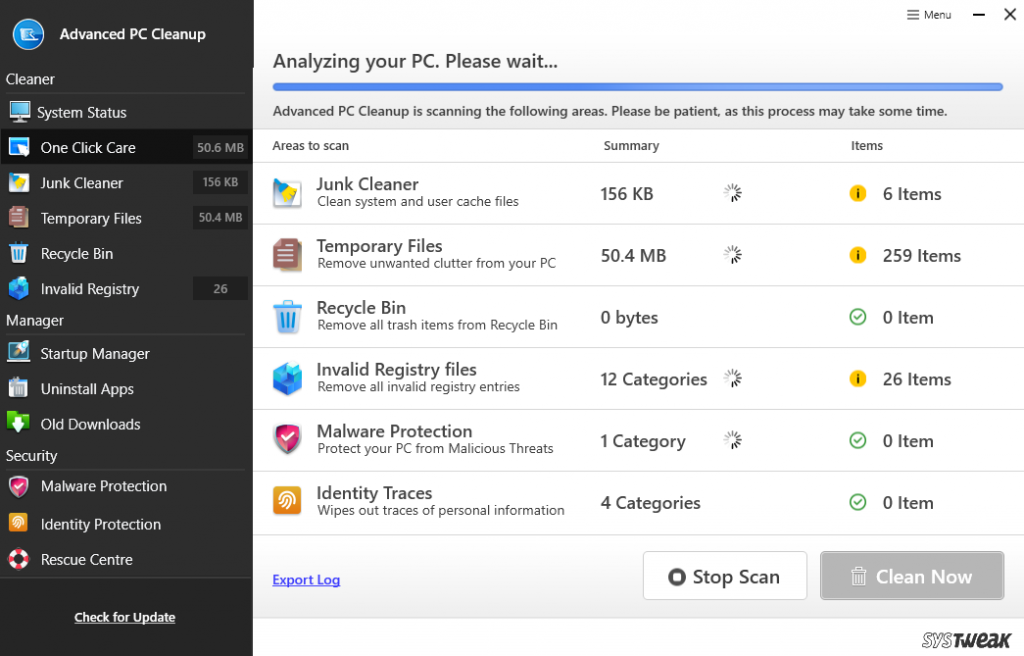Click the Junk Cleaner sidebar broom icon
The image size is (1024, 656).
click(x=19, y=183)
